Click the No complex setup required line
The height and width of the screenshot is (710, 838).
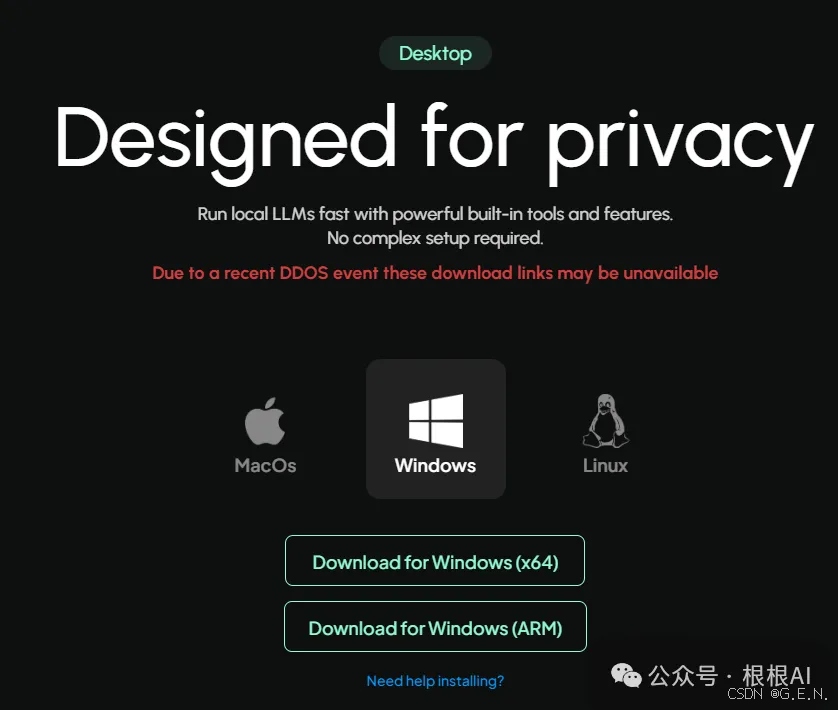coord(435,238)
